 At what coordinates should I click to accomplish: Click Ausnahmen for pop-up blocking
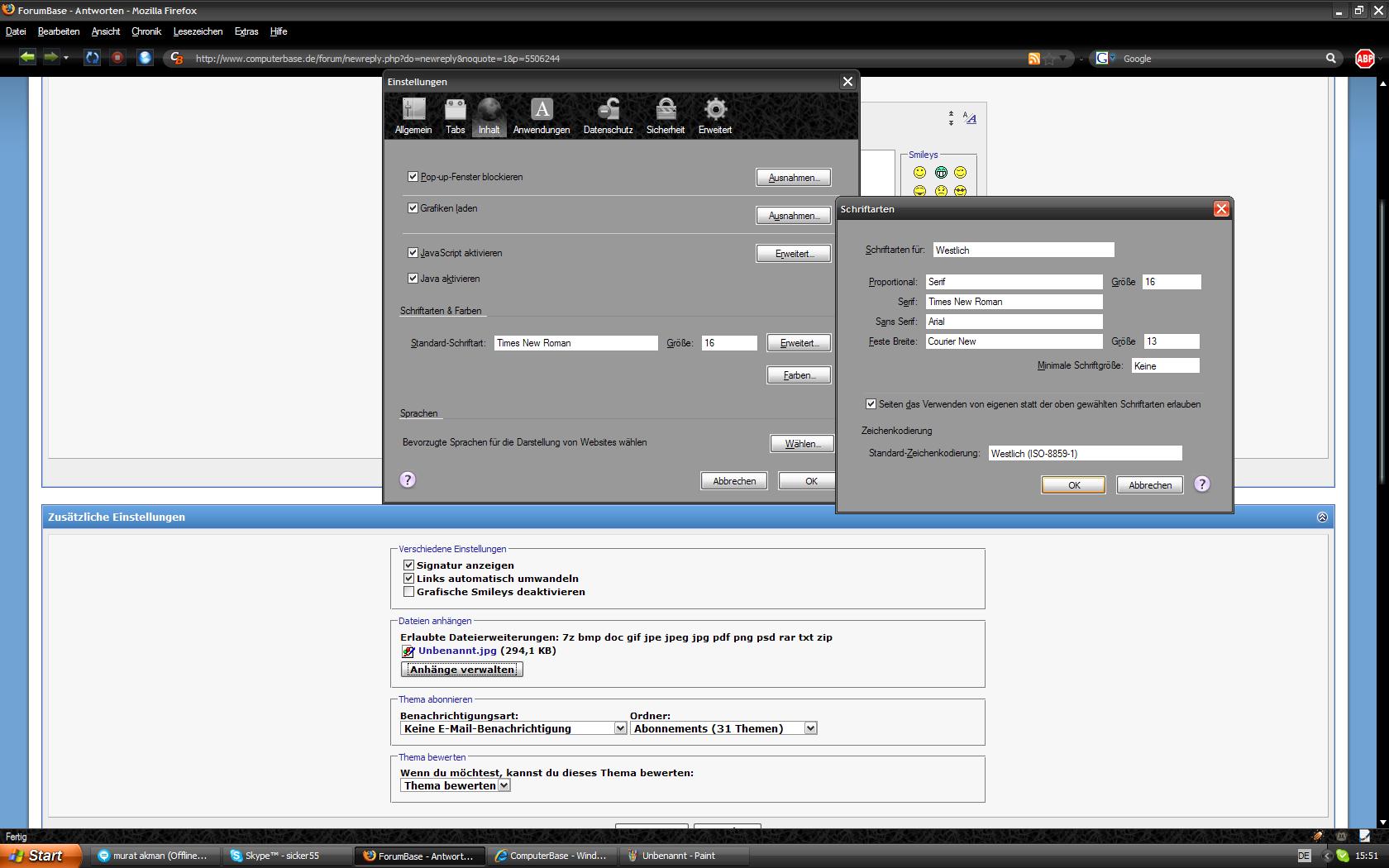click(794, 177)
